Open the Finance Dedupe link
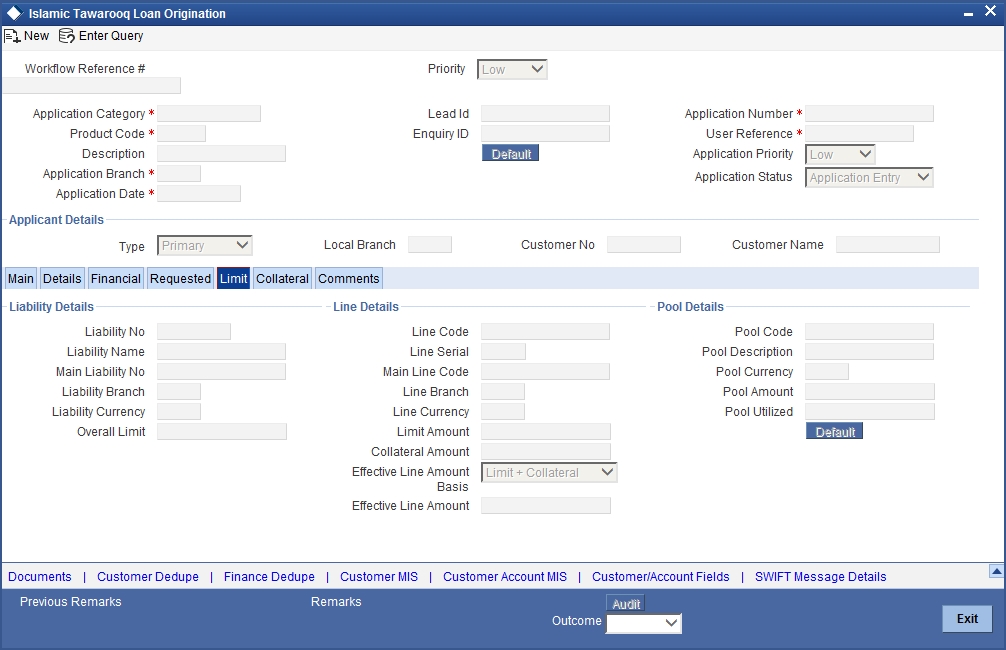Screen dimensions: 1006x650 pos(269,577)
